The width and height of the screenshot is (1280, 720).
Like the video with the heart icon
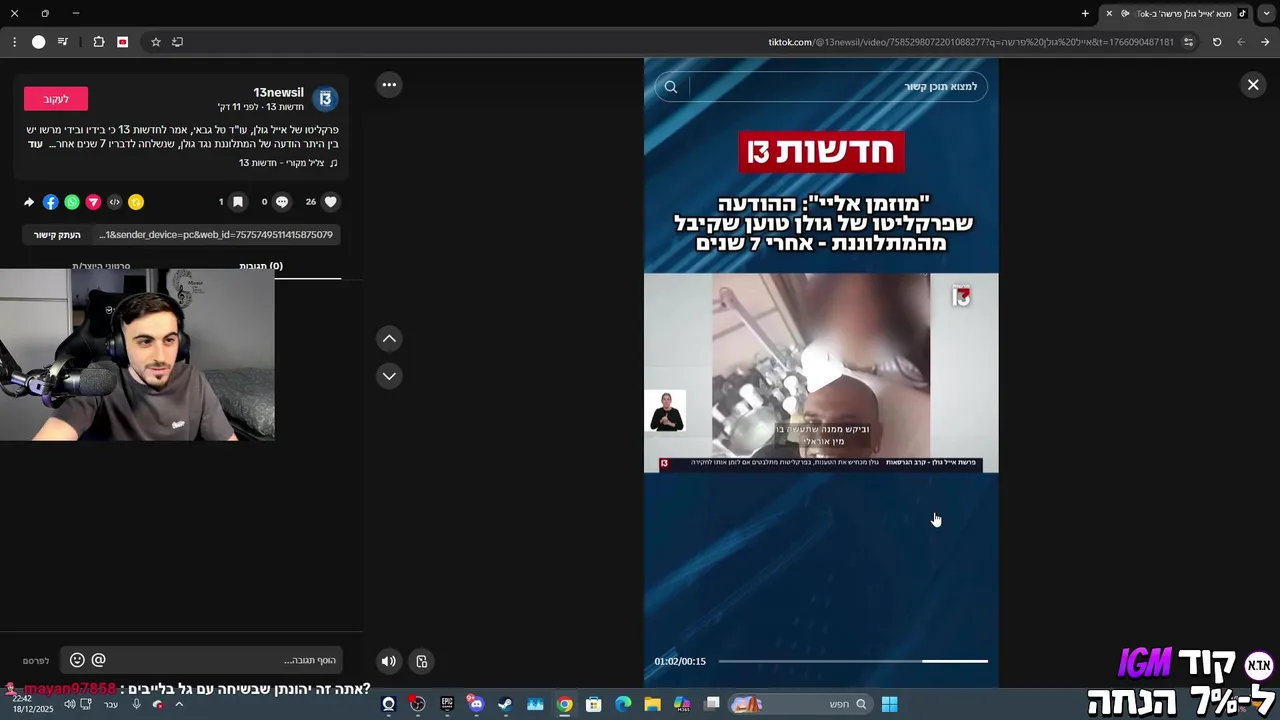point(331,202)
